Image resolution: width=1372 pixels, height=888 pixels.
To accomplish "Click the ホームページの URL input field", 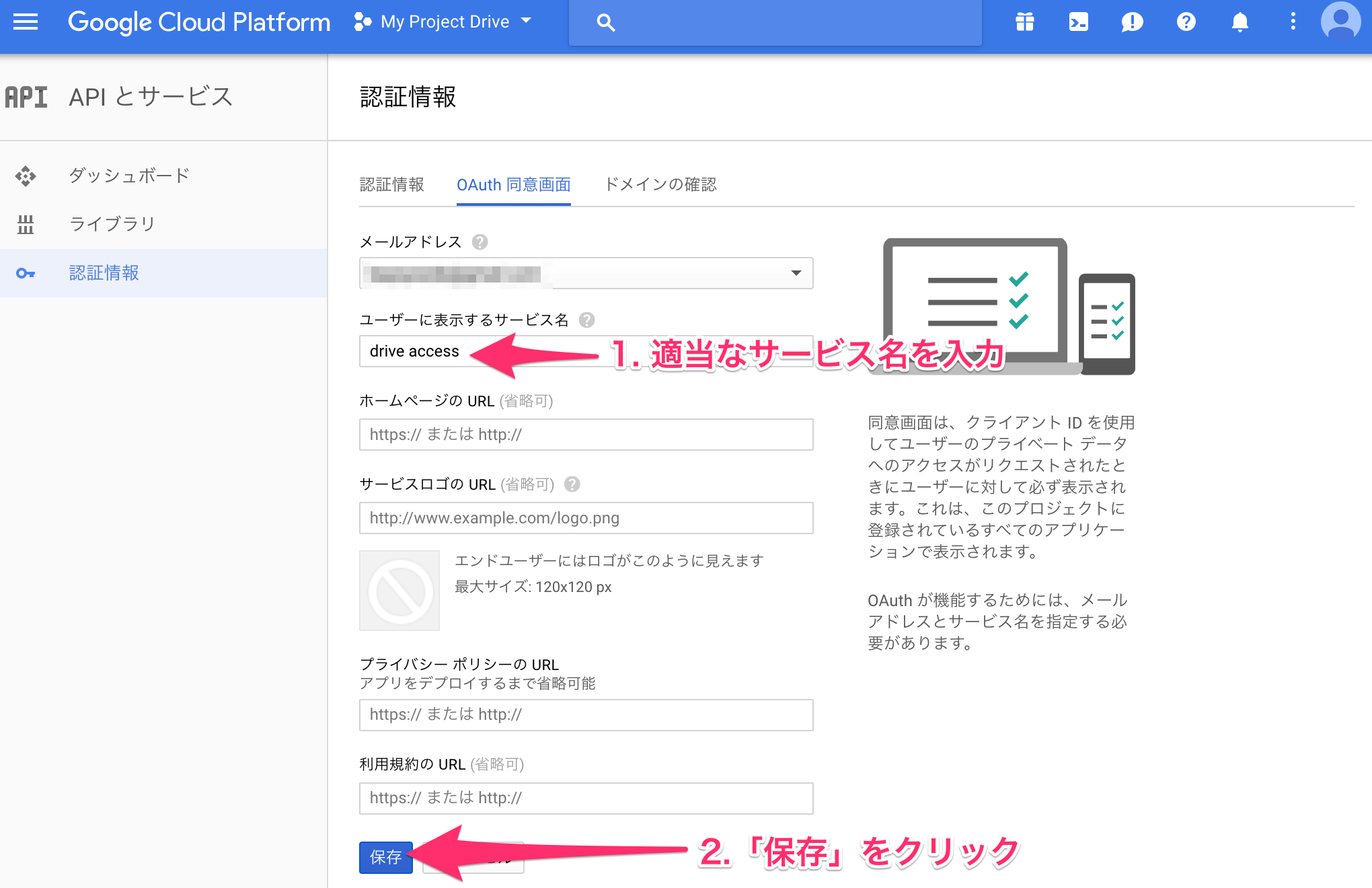I will click(586, 435).
